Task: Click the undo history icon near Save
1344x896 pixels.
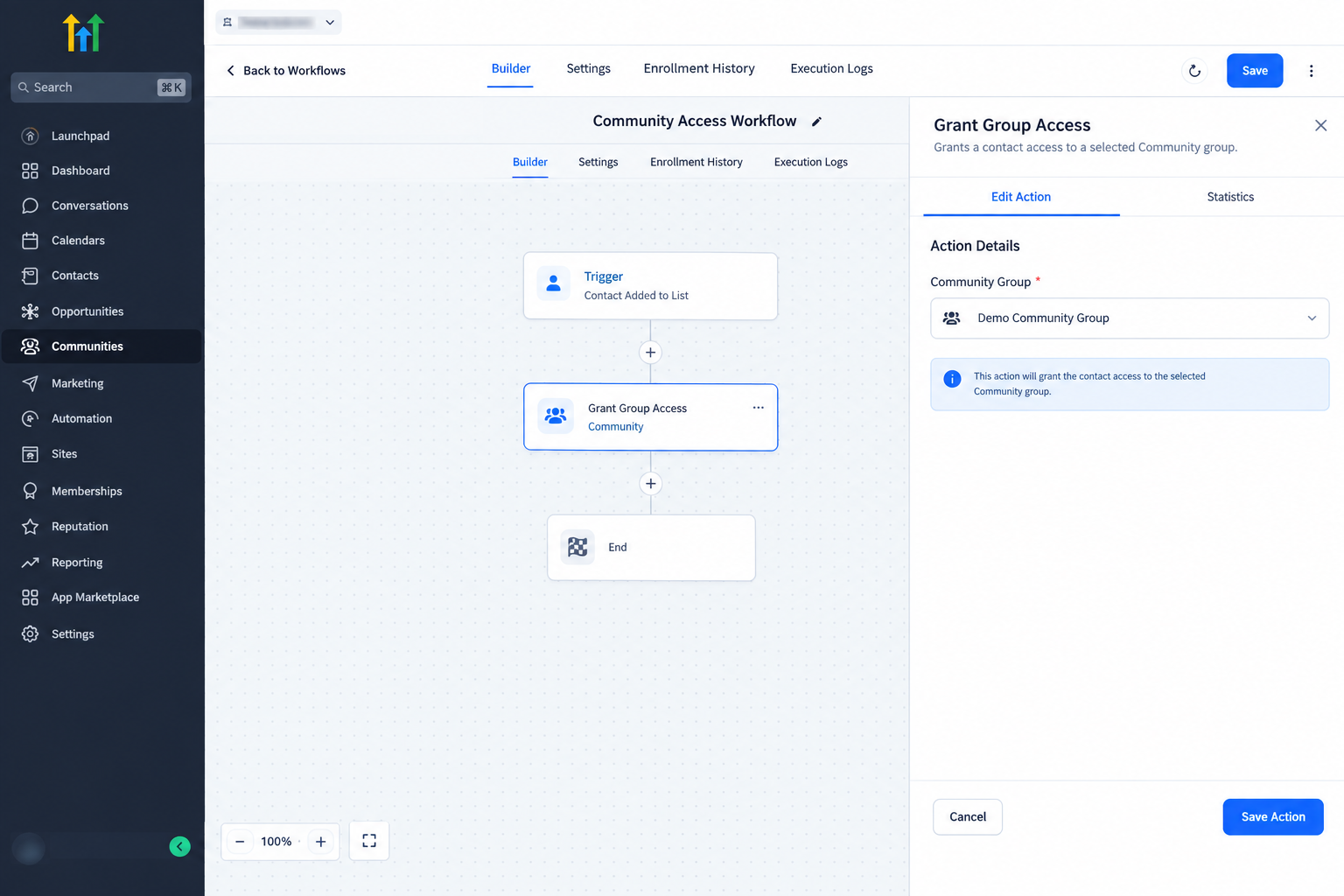Action: click(1194, 71)
